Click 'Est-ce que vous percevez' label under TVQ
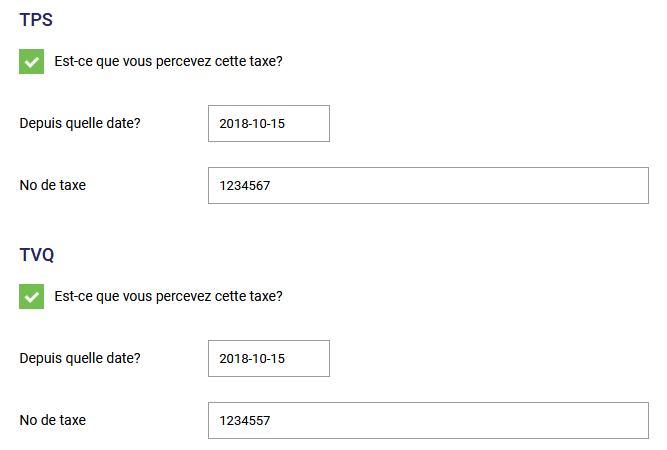 pyautogui.click(x=168, y=296)
